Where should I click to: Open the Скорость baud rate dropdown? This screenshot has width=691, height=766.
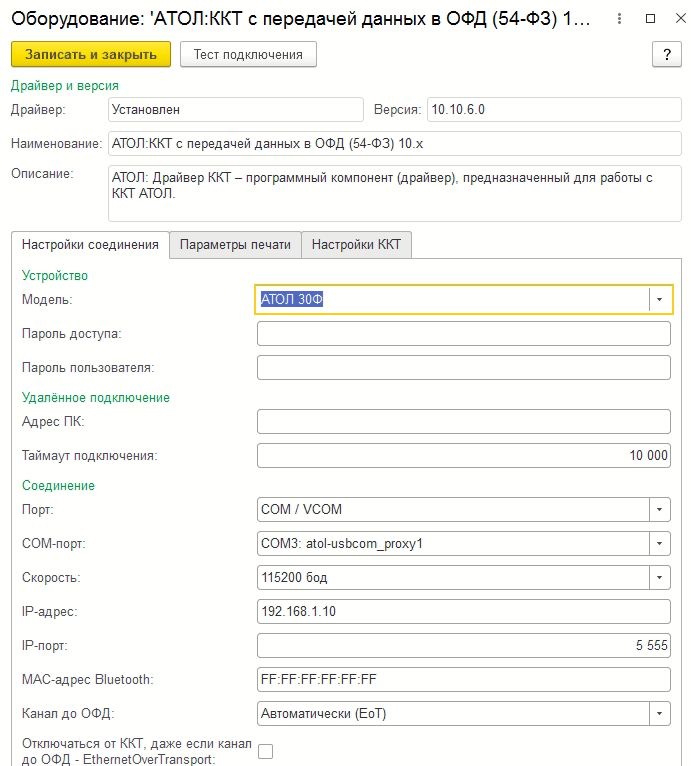(660, 578)
